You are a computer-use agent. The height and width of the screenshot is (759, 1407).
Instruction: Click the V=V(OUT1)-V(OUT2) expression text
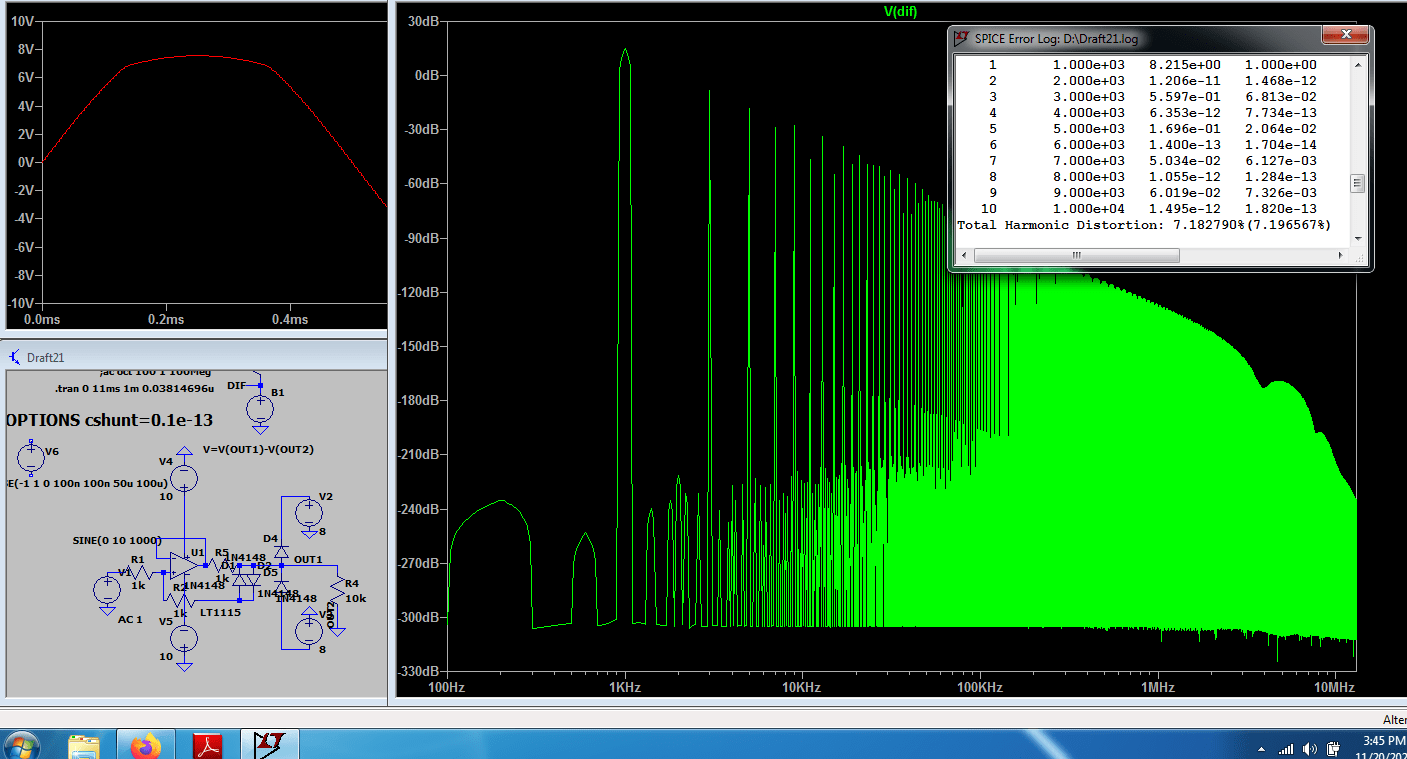[x=258, y=449]
